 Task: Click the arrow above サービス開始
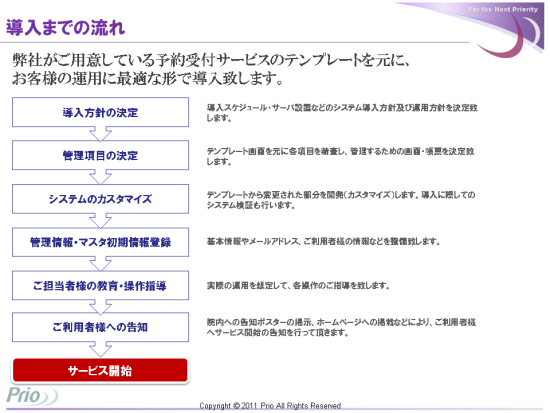pos(100,349)
